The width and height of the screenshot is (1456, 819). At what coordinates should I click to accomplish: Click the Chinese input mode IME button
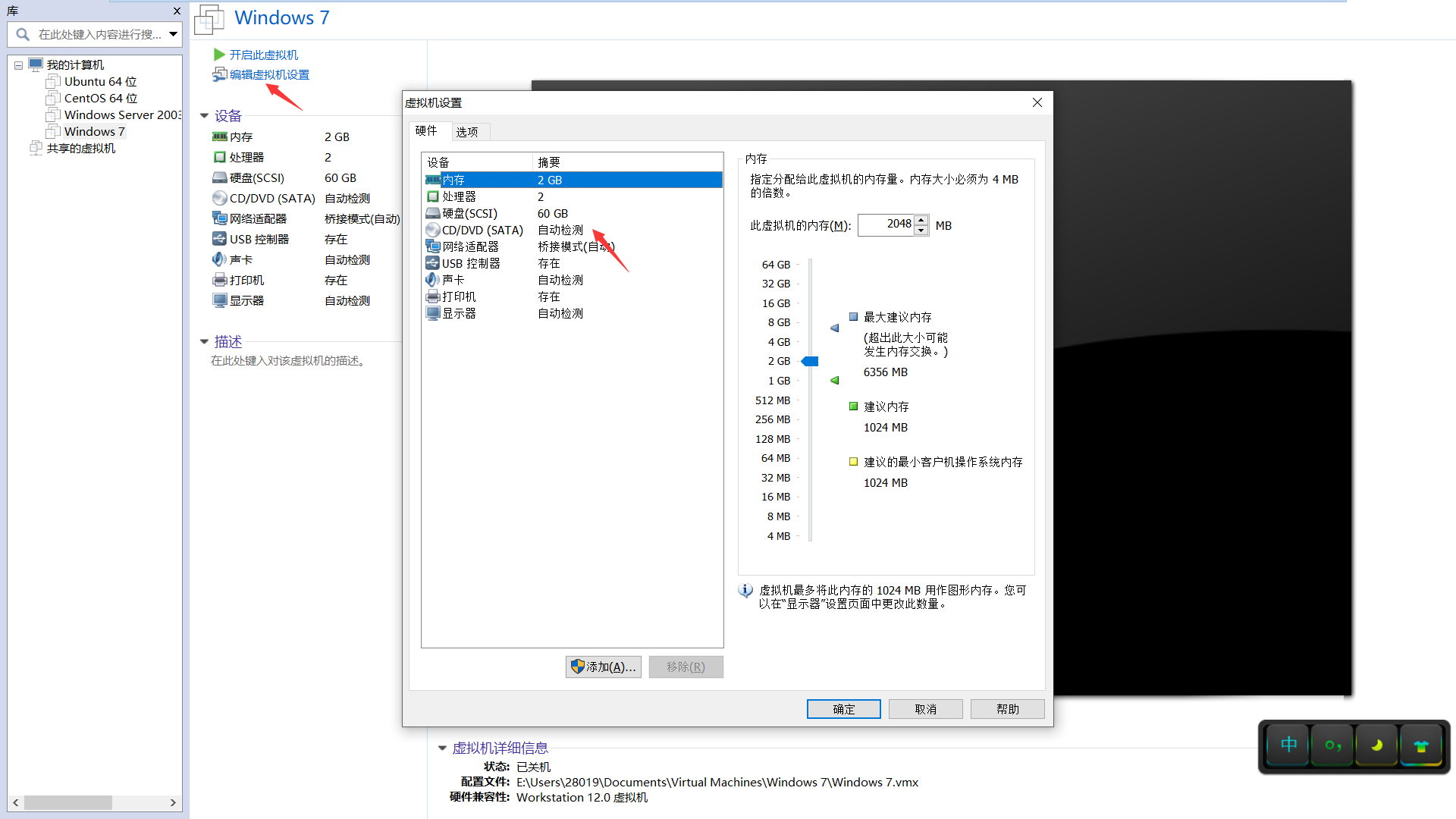(1288, 745)
